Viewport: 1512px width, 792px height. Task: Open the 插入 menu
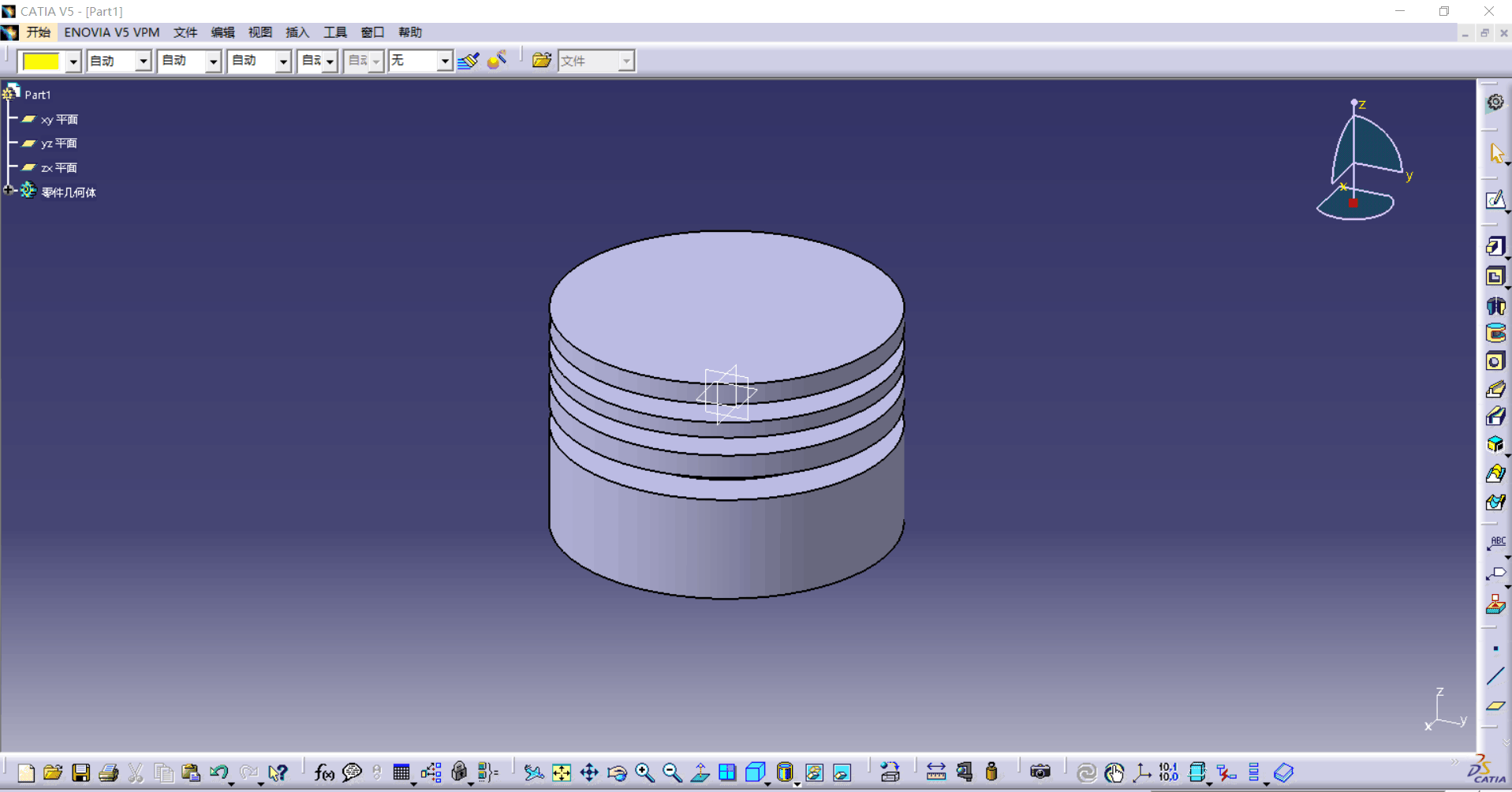(297, 32)
